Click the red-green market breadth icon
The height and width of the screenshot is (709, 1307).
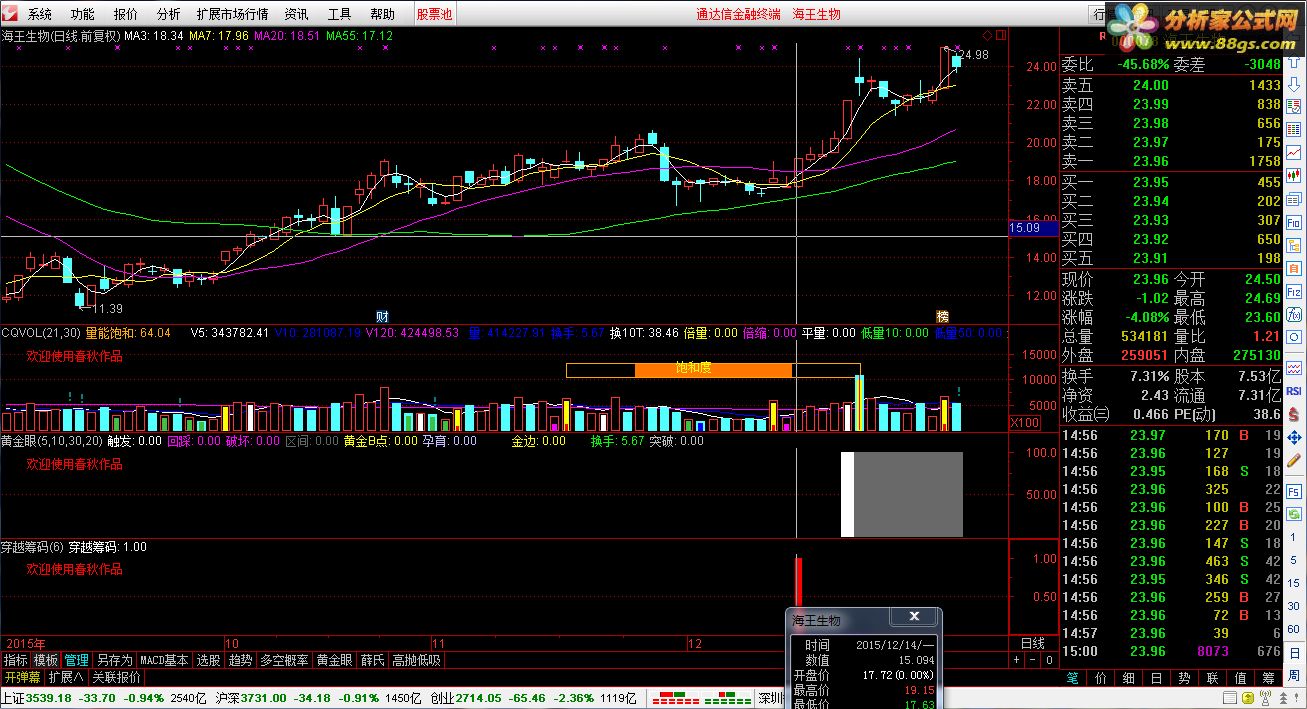[704, 698]
